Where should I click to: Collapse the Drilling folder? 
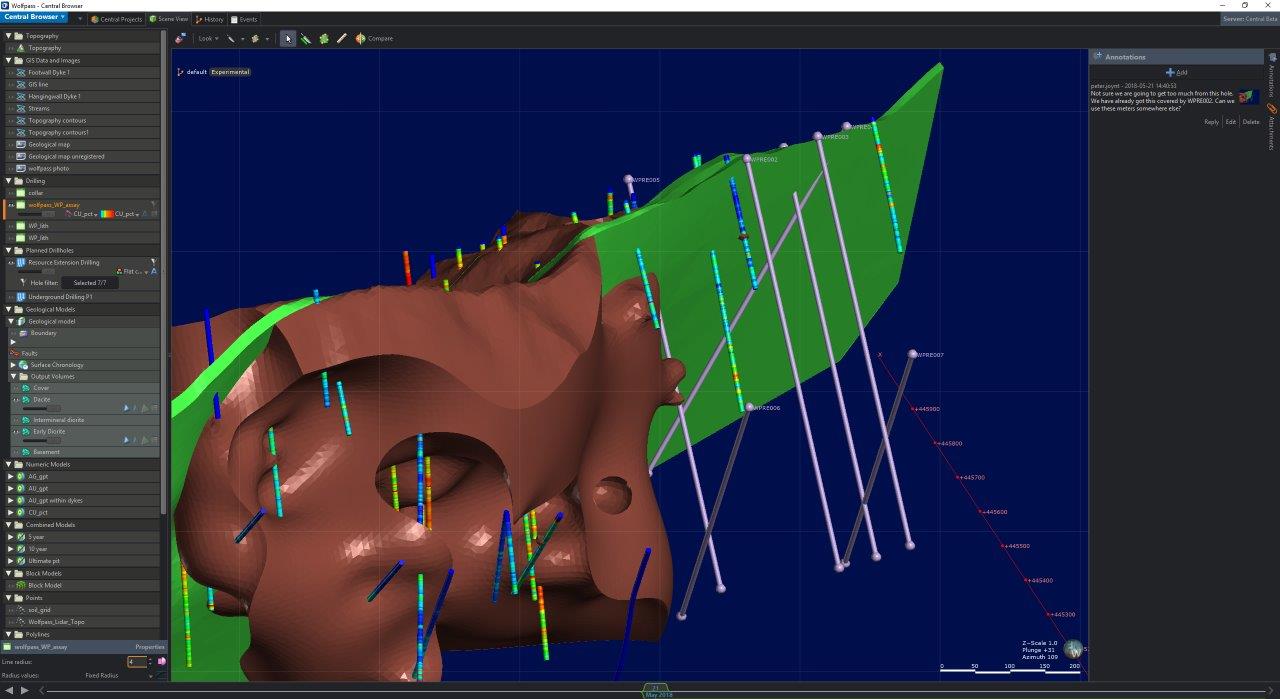7,181
